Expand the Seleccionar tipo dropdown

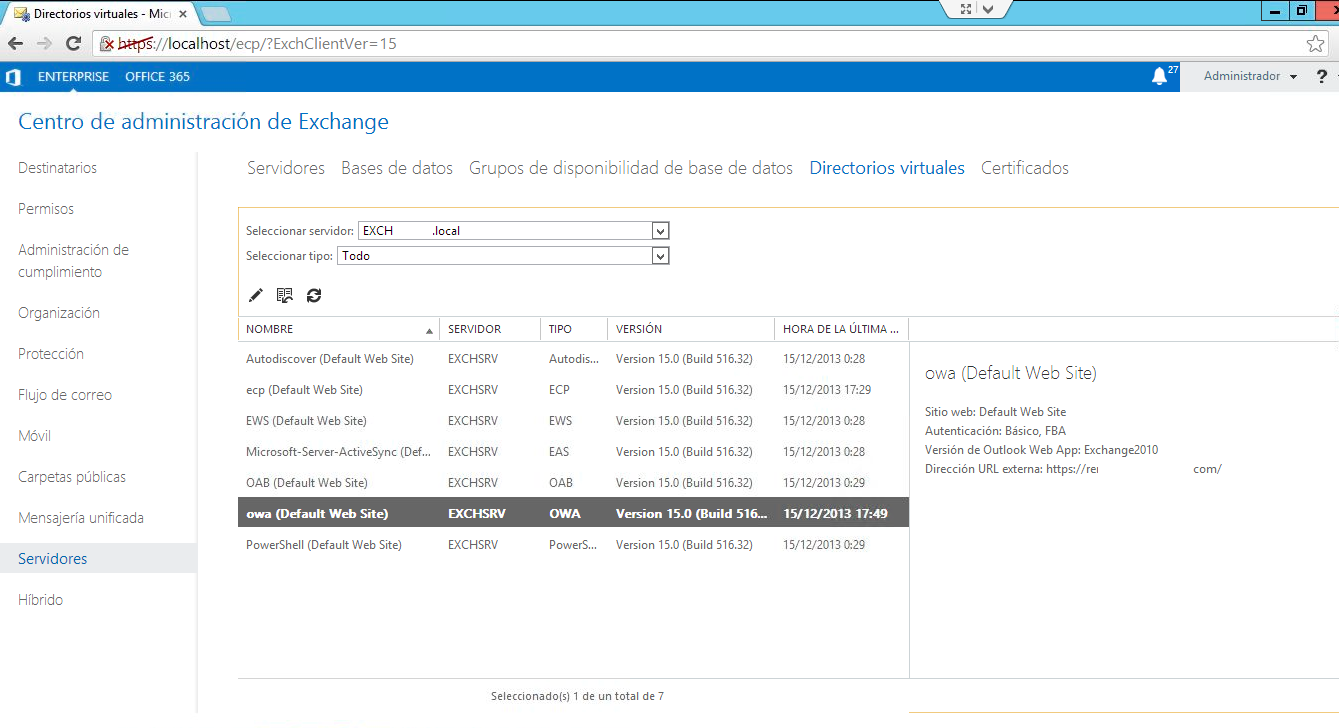(660, 256)
